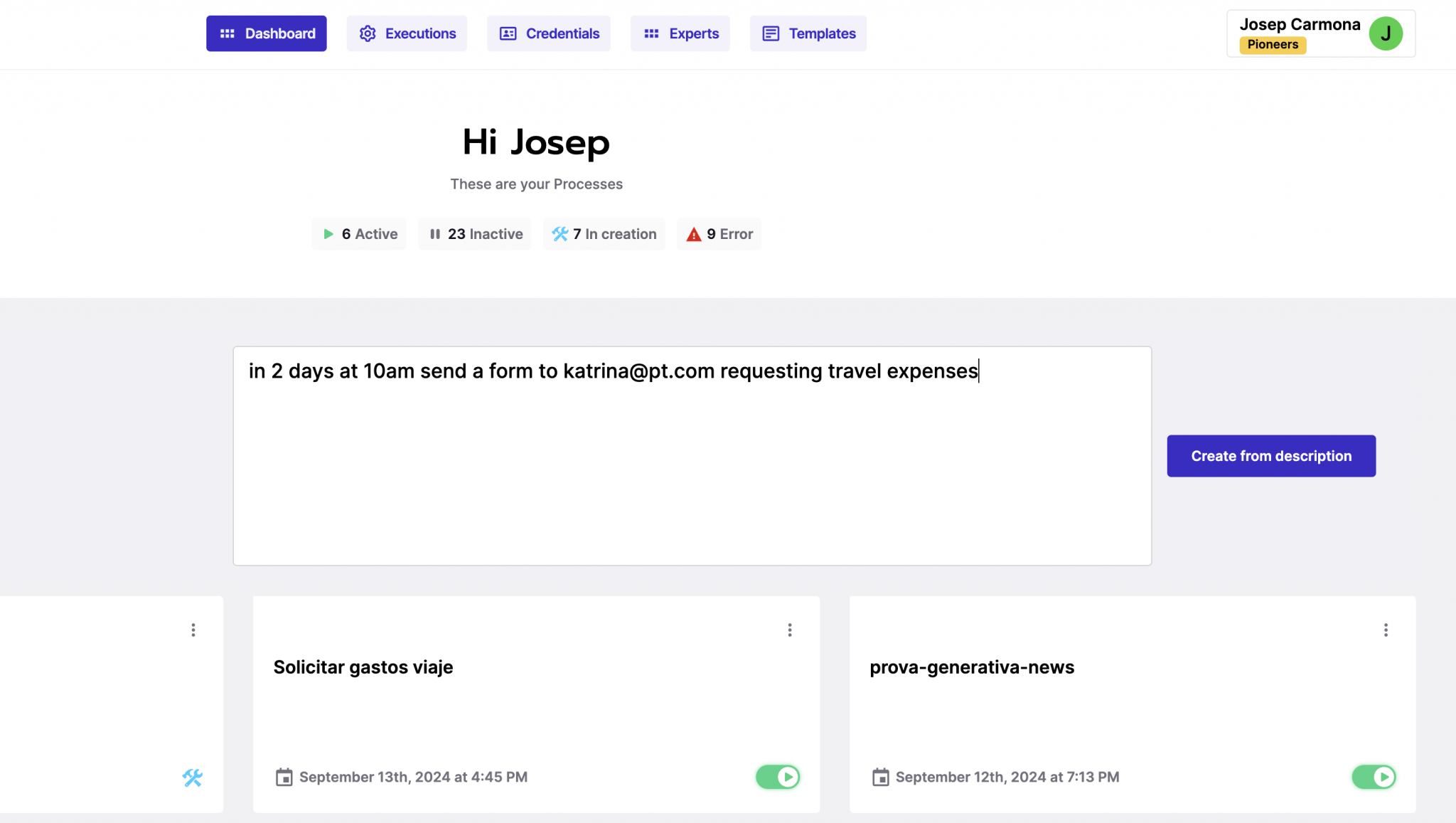
Task: Switch to the Dashboard tab
Action: (266, 33)
